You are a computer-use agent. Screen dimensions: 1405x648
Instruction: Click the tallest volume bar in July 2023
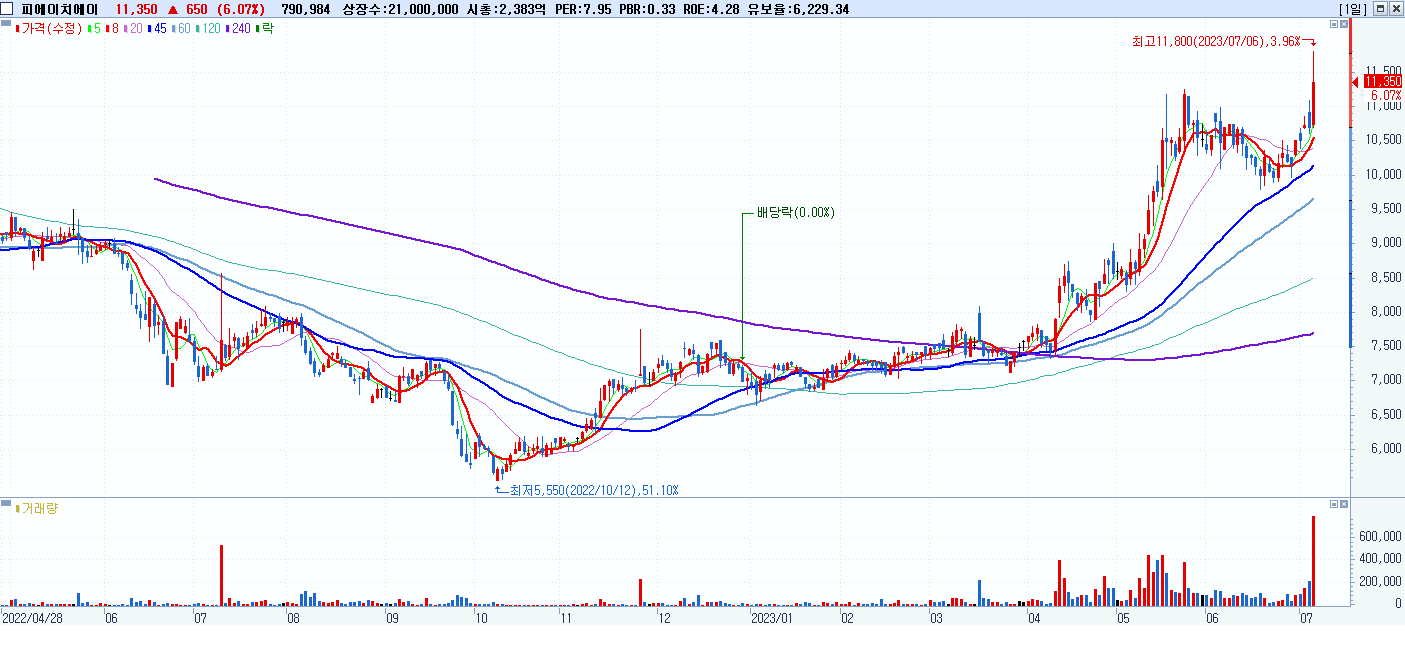[x=1313, y=560]
